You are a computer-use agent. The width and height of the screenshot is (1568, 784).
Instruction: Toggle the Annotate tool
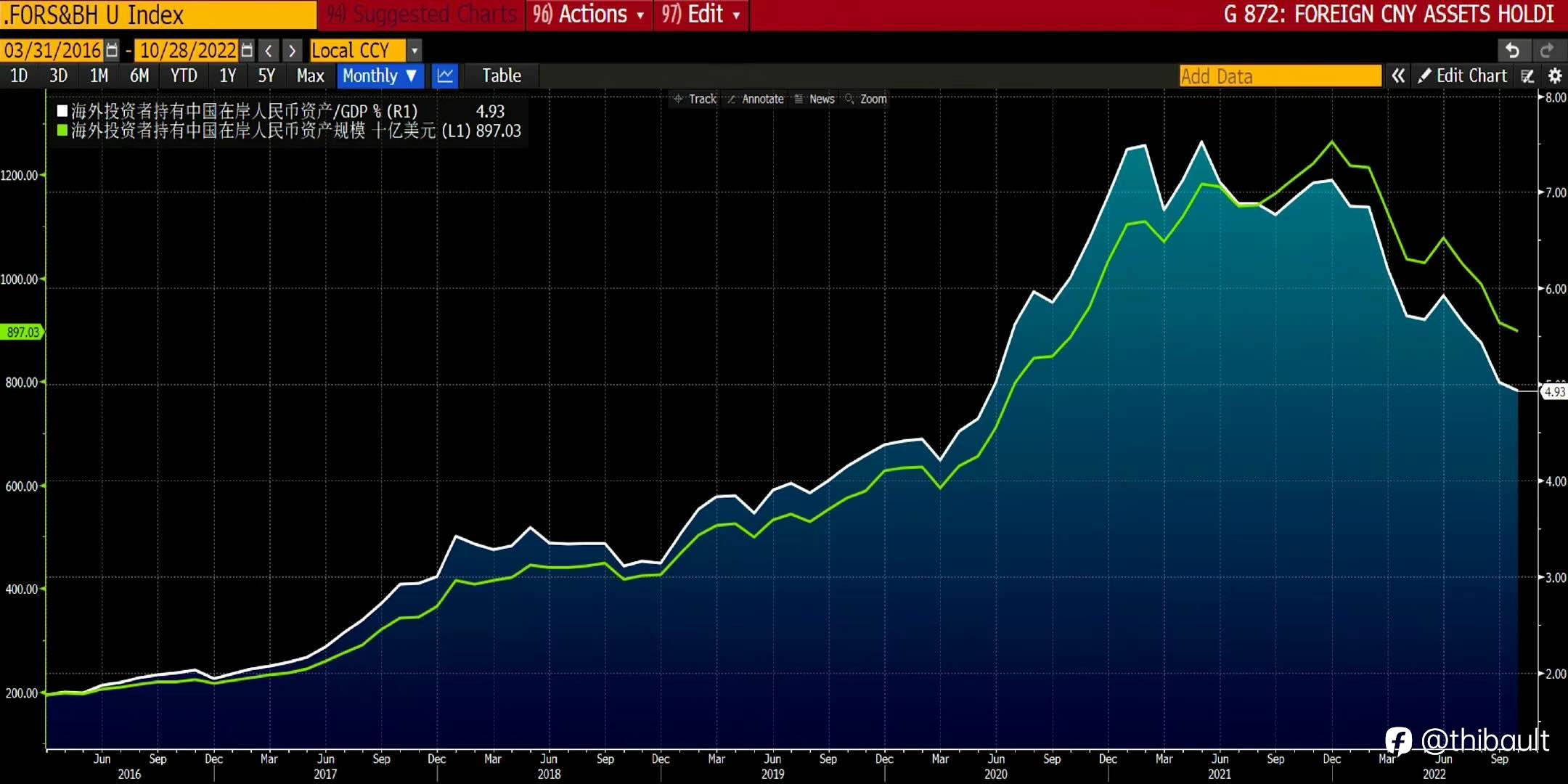(x=756, y=99)
